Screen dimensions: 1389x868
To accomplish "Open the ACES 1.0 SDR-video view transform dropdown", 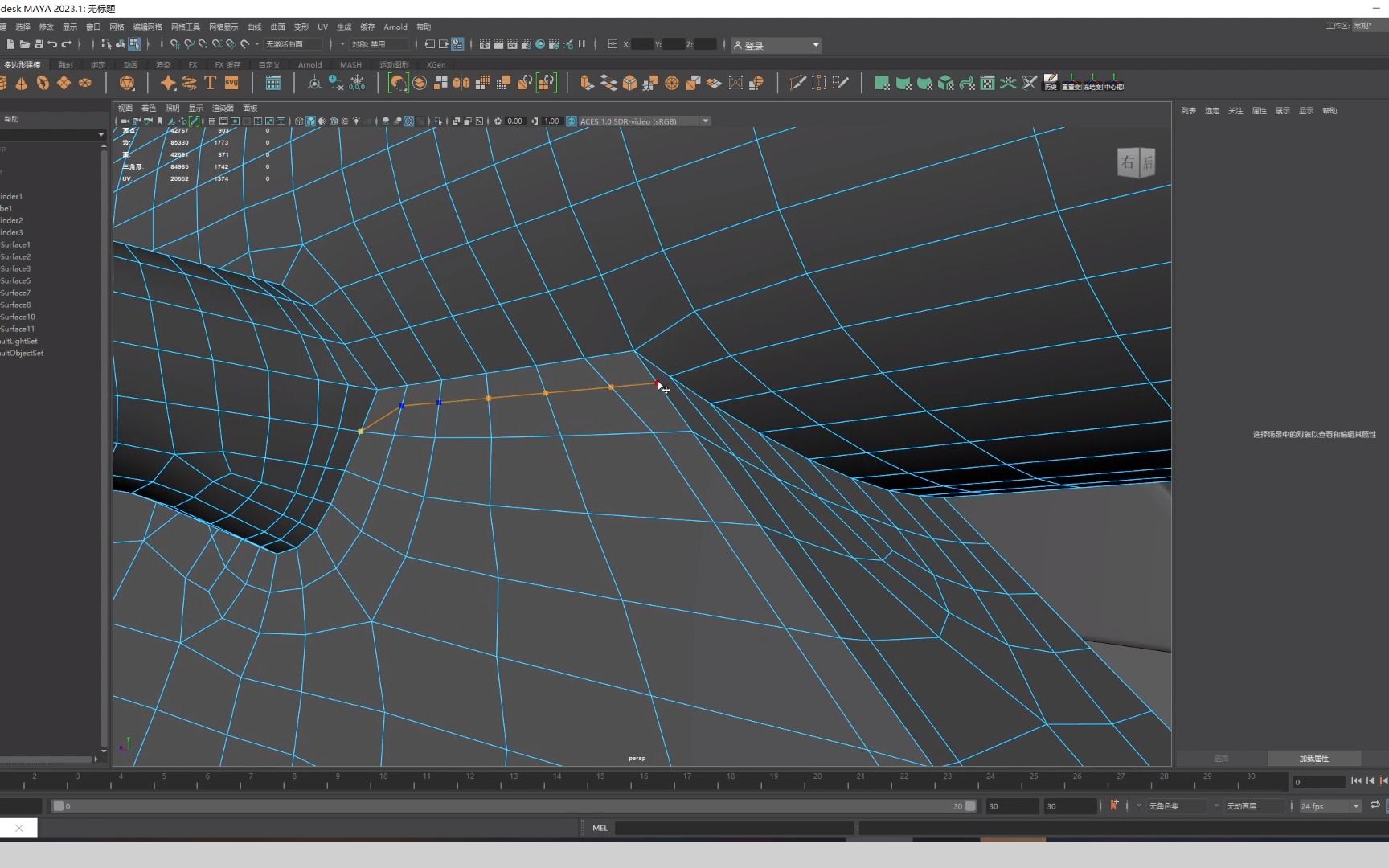I will click(705, 121).
